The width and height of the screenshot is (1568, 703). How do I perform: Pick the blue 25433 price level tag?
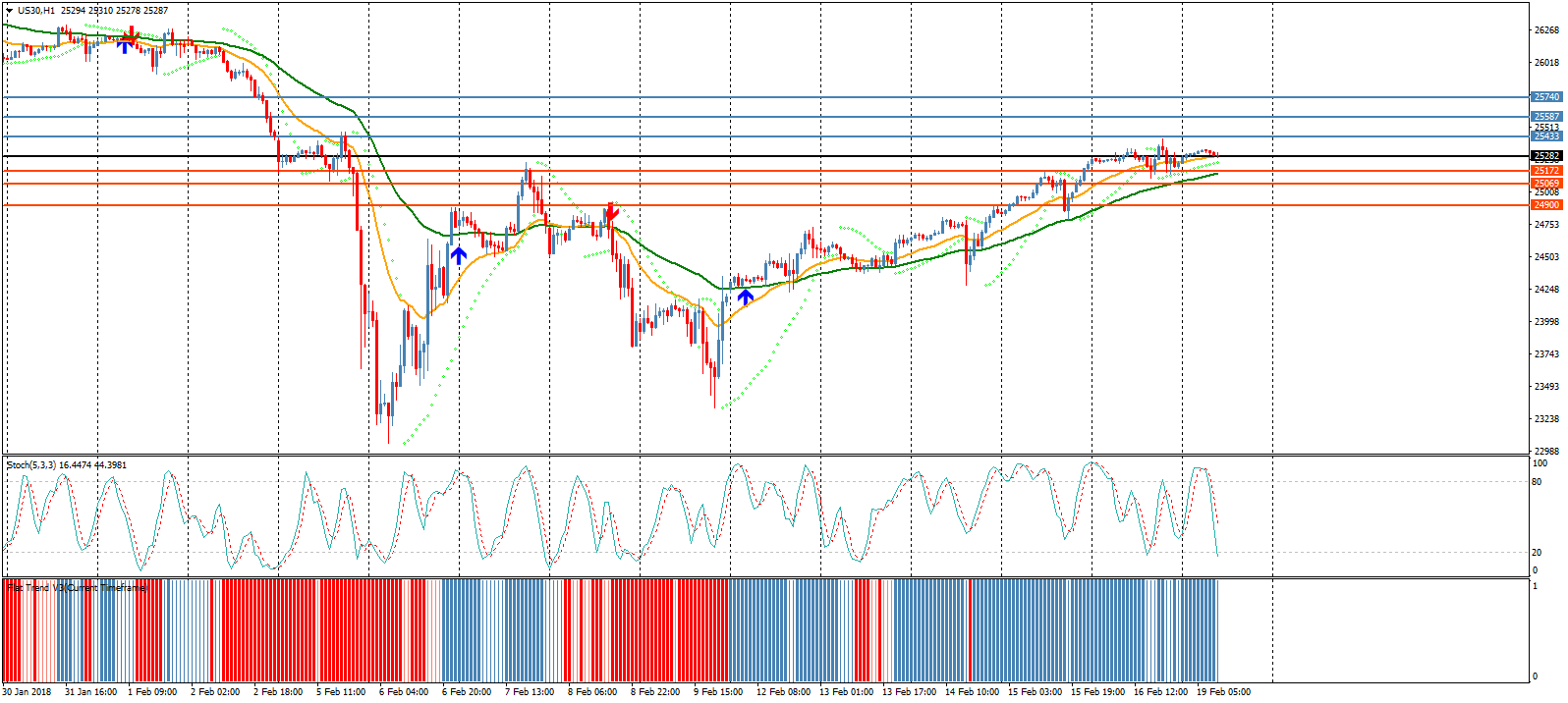tap(1546, 136)
